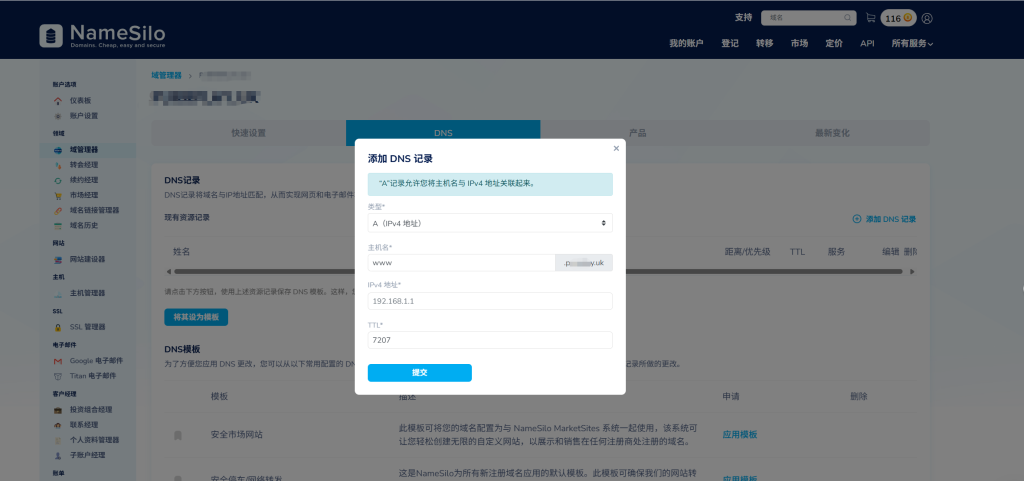The image size is (1024, 481).
Task: Click the right arrow of records scrollbar
Action: pos(912,272)
